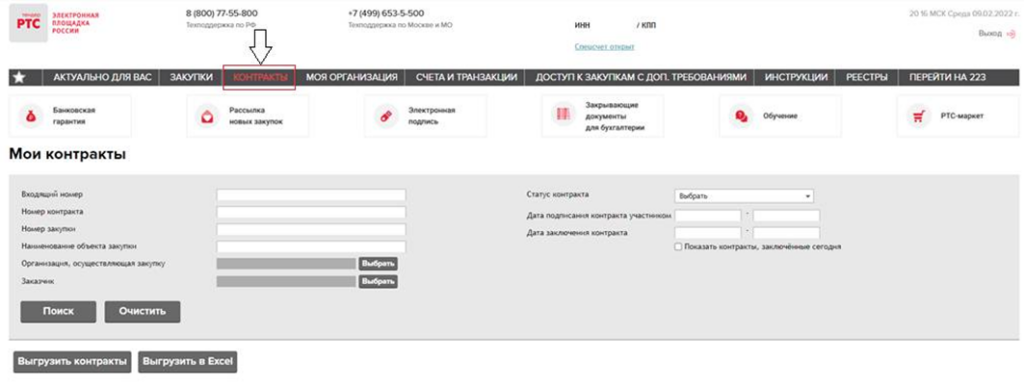Open the СЧЕТА И ТРАНЗАКЦИИ menu item
Viewport: 1024px width, 386px height.
tap(467, 78)
